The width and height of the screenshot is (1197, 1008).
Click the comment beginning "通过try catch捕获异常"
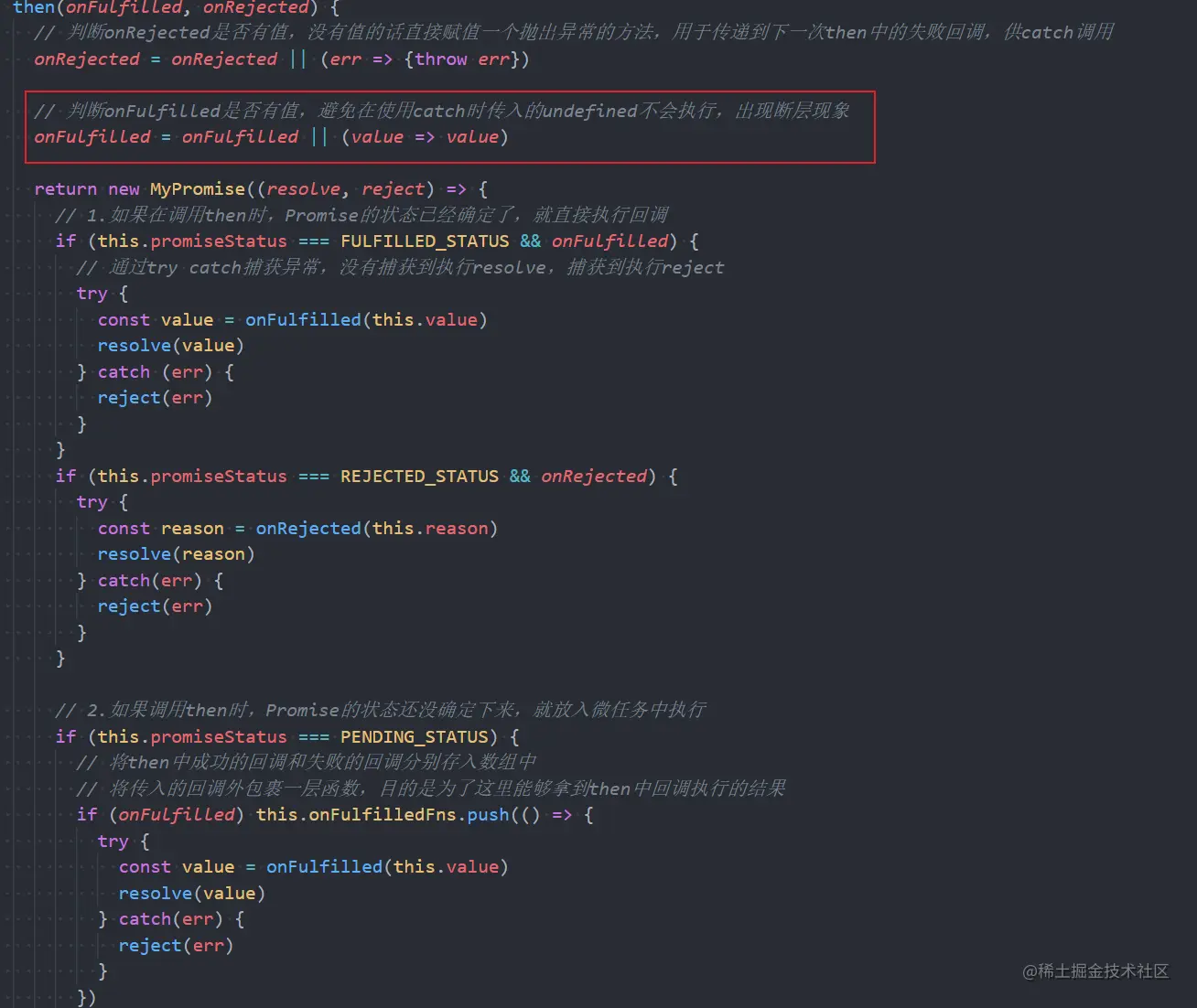coord(400,267)
